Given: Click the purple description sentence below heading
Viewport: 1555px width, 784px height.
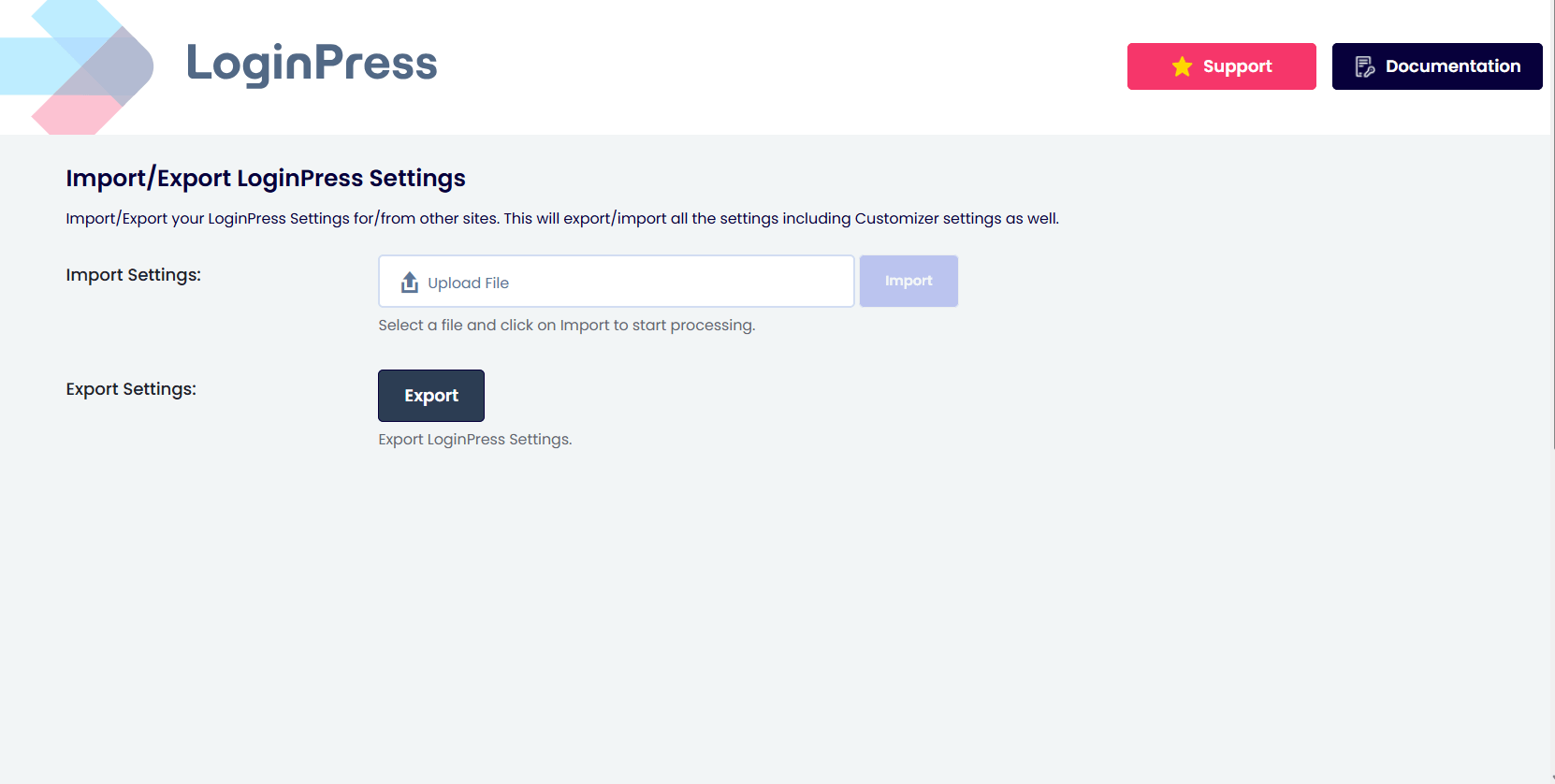Looking at the screenshot, I should click(x=561, y=218).
